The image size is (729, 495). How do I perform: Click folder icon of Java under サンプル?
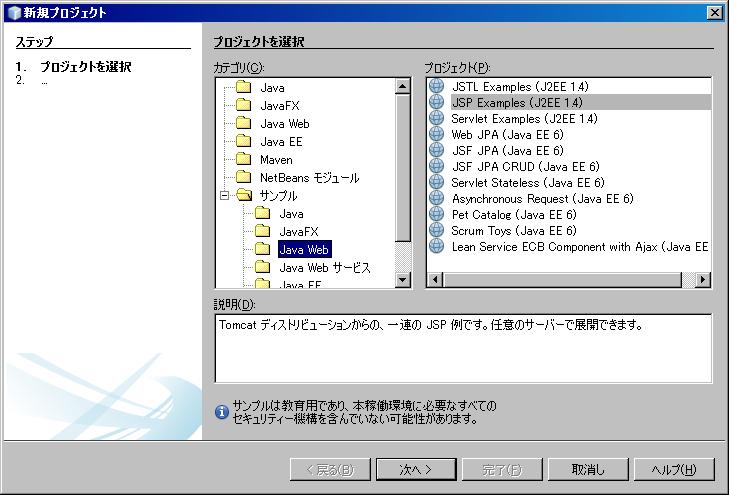(263, 213)
